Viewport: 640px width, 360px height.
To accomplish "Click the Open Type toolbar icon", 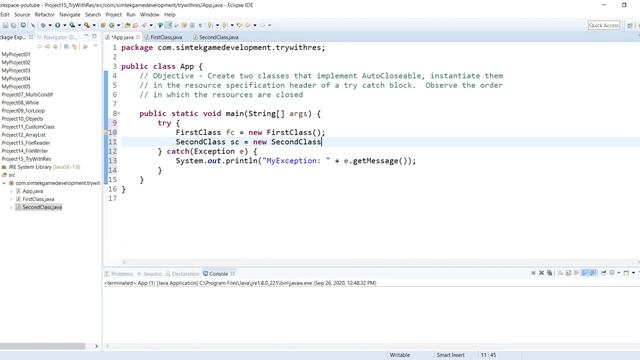I will 127,25.
